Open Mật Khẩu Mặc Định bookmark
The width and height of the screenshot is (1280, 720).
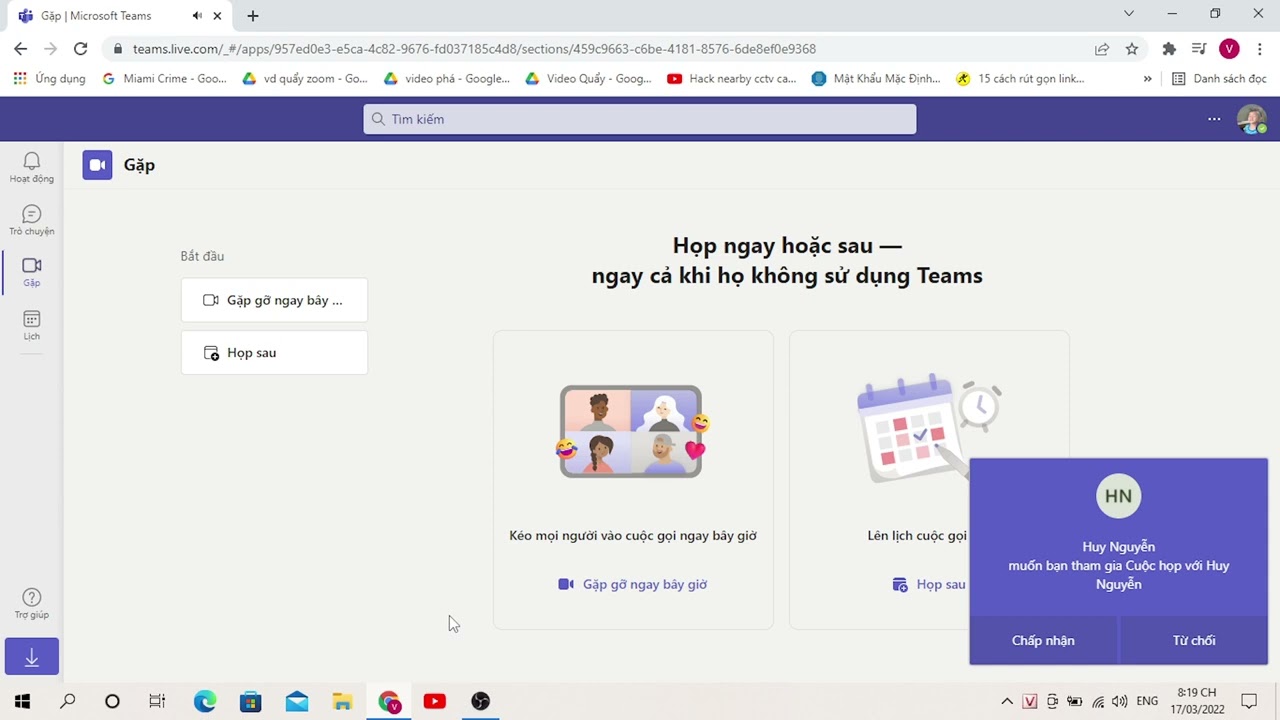click(876, 79)
